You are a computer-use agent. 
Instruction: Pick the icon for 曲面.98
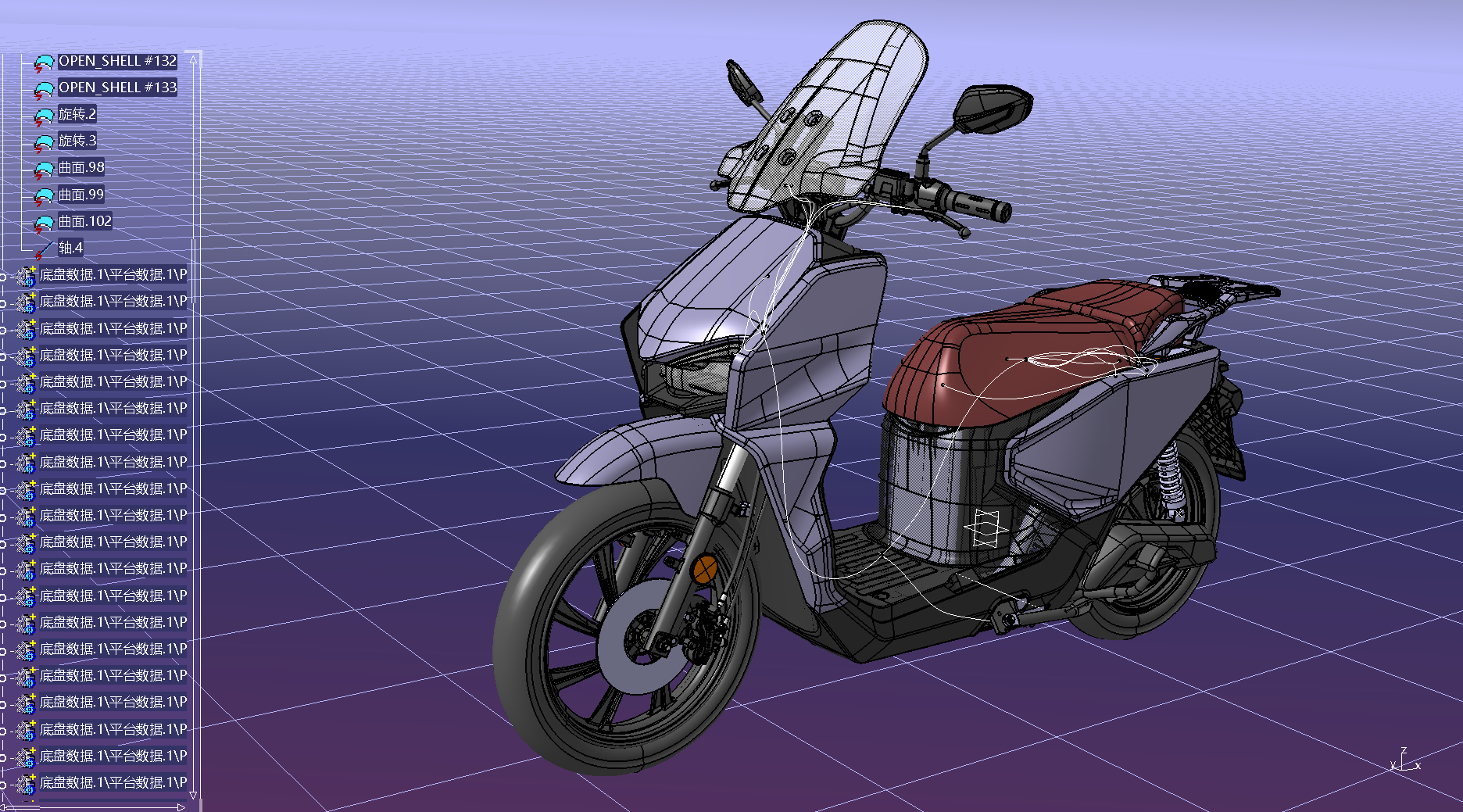coord(43,170)
